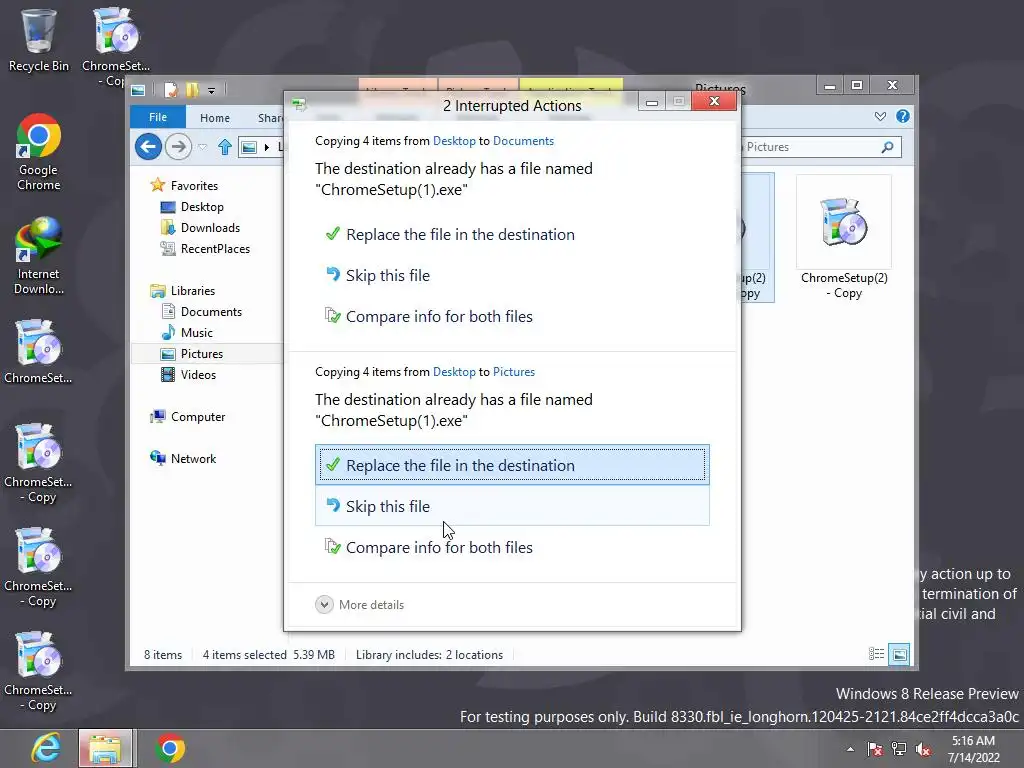Click the muted volume tray icon
The width and height of the screenshot is (1024, 768).
tap(923, 749)
